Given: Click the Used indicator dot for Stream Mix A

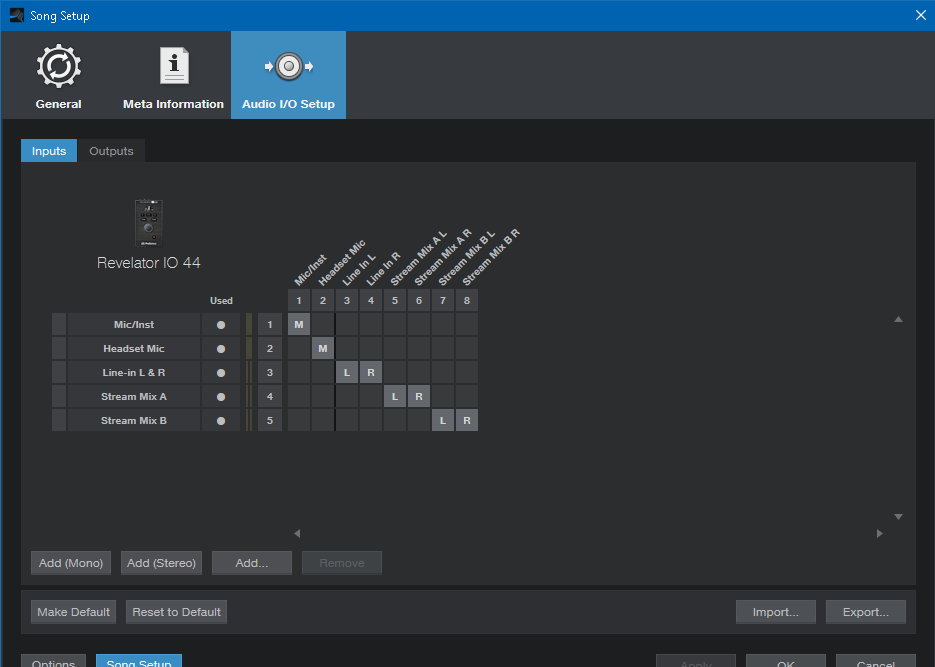Looking at the screenshot, I should coord(221,396).
